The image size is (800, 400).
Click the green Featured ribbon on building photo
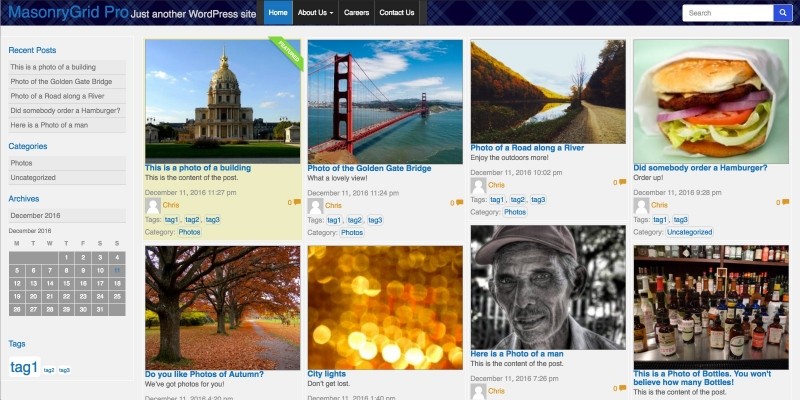tap(287, 49)
